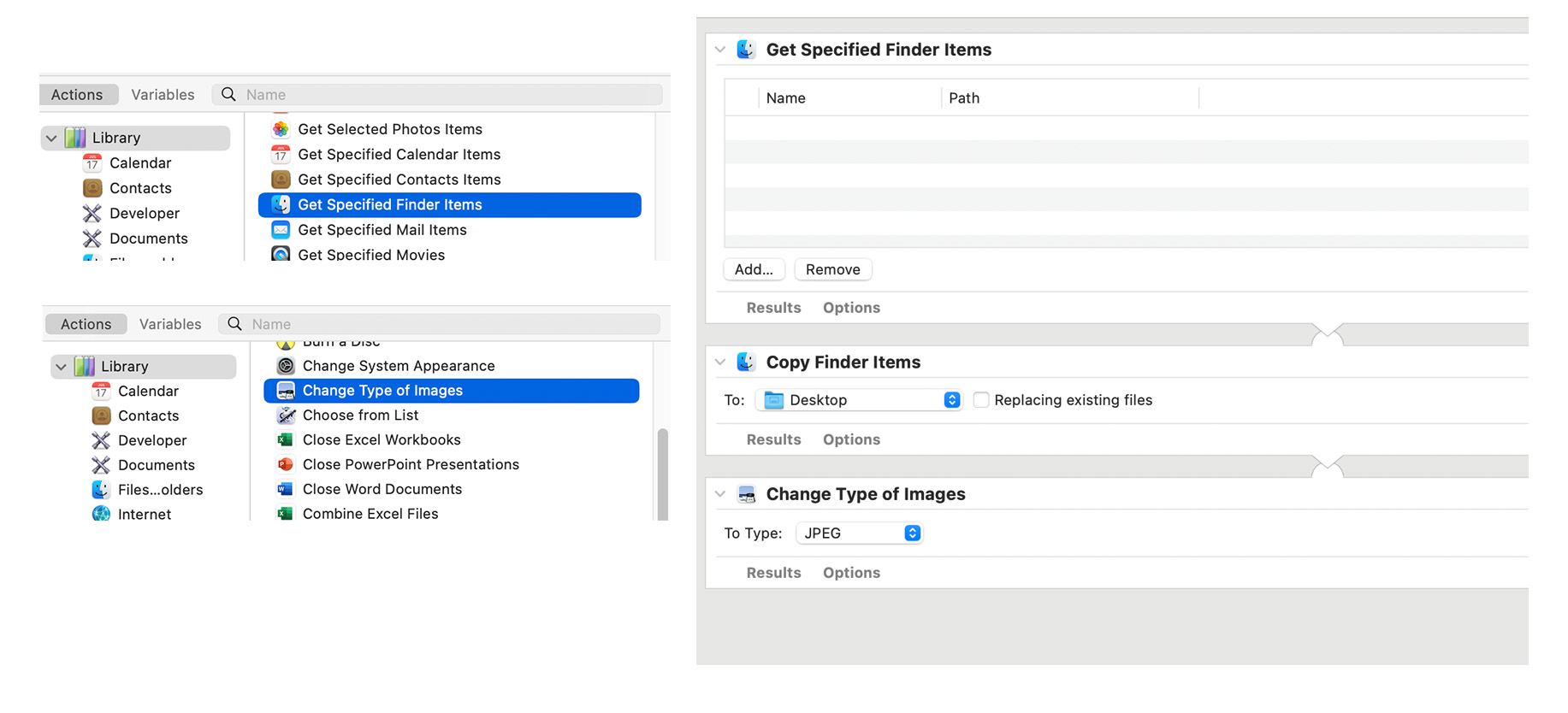Select Close Excel Workbooks action icon
Viewport: 1568px width, 713px height.
pos(286,439)
